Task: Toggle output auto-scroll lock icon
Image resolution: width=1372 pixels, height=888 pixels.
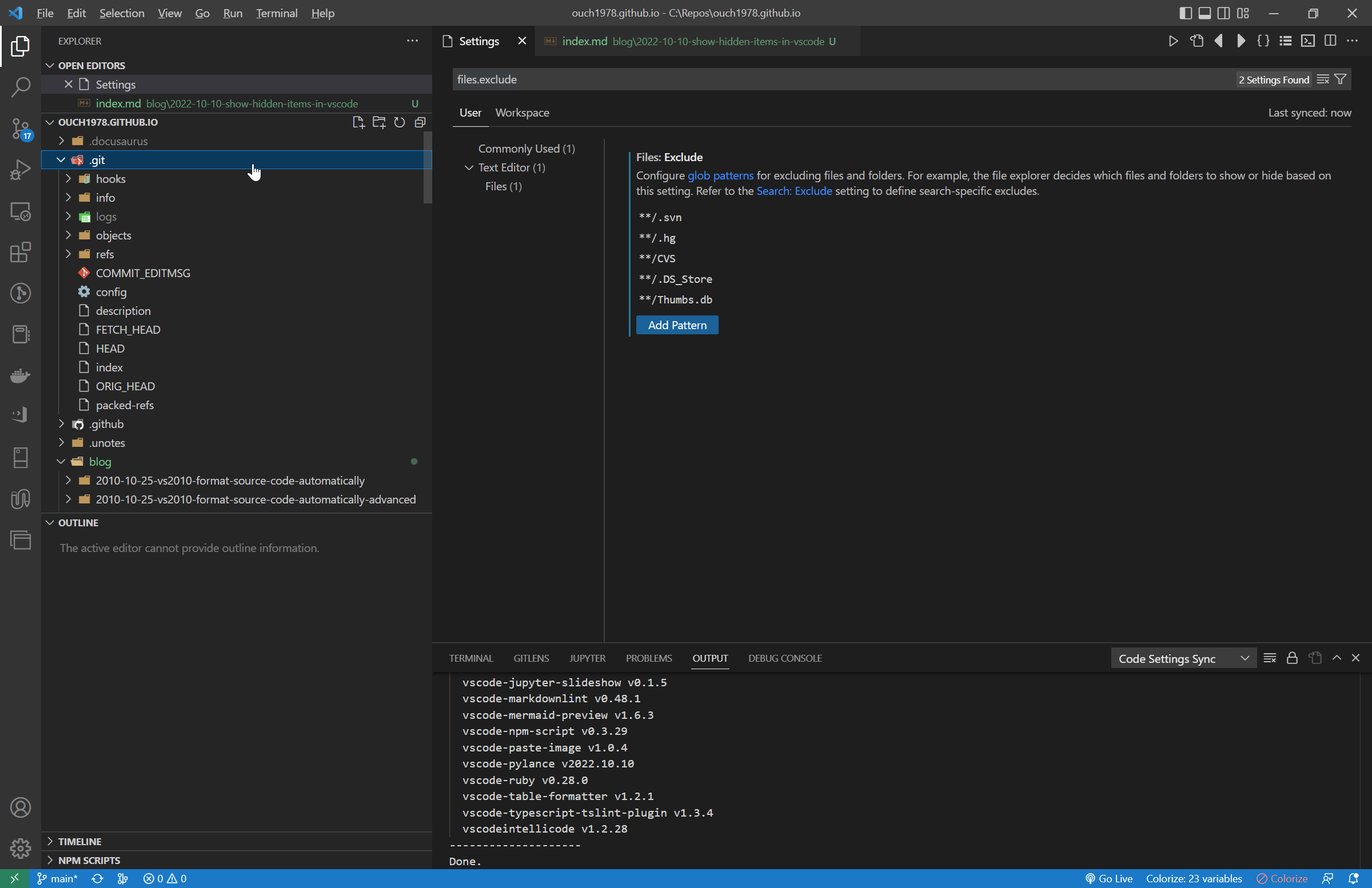Action: [1293, 658]
